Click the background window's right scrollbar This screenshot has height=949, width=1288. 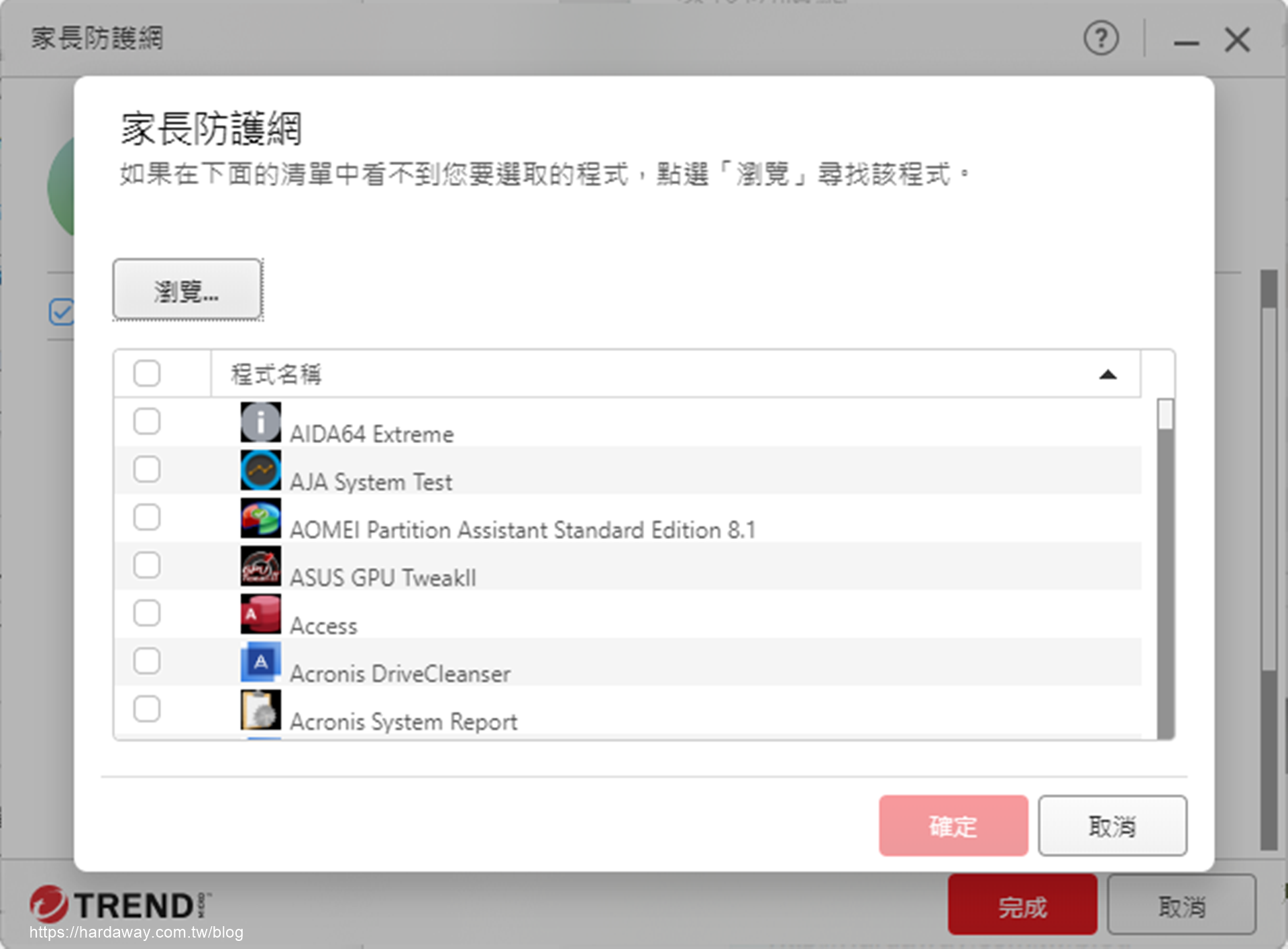(x=1269, y=560)
